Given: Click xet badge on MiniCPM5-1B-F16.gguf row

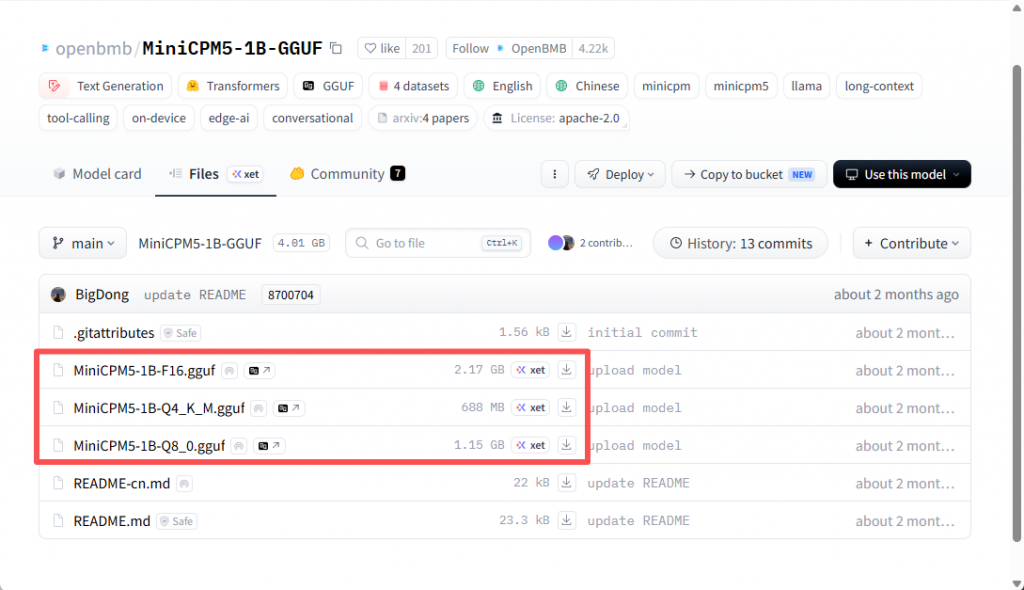Looking at the screenshot, I should (x=530, y=370).
